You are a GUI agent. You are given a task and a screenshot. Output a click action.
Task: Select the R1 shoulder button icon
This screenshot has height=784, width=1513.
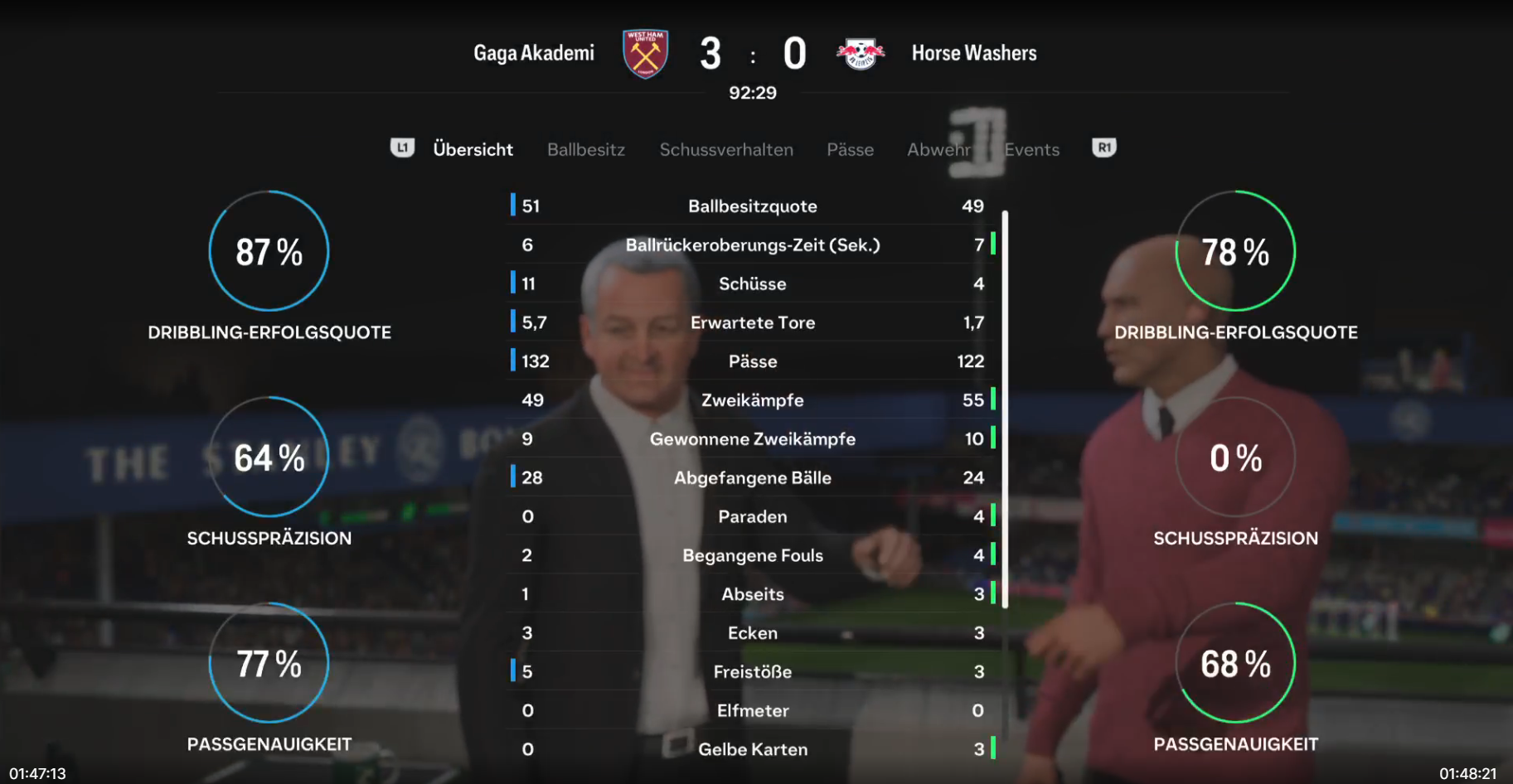(1104, 148)
